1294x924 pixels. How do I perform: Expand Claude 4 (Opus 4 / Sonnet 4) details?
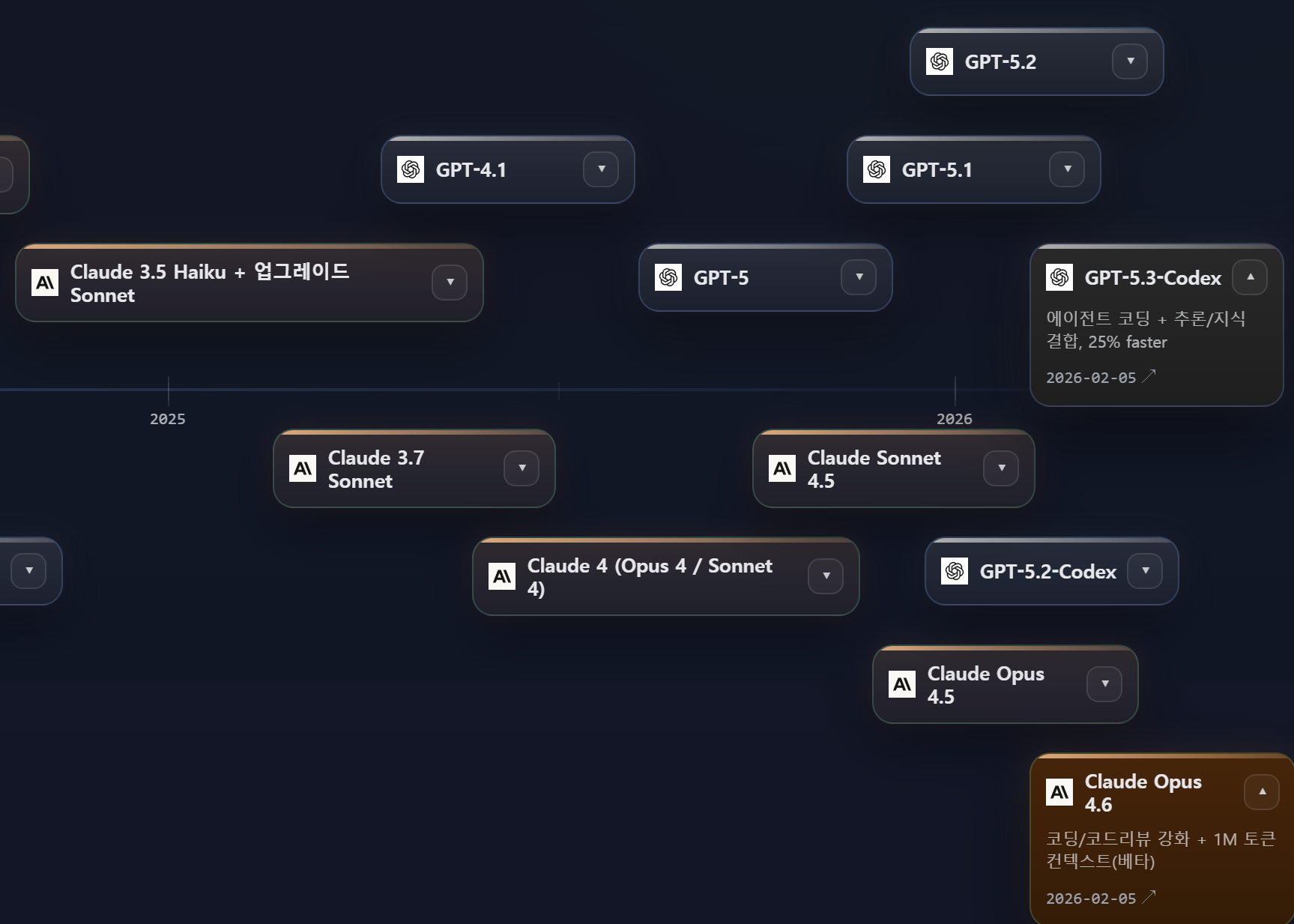tap(826, 576)
